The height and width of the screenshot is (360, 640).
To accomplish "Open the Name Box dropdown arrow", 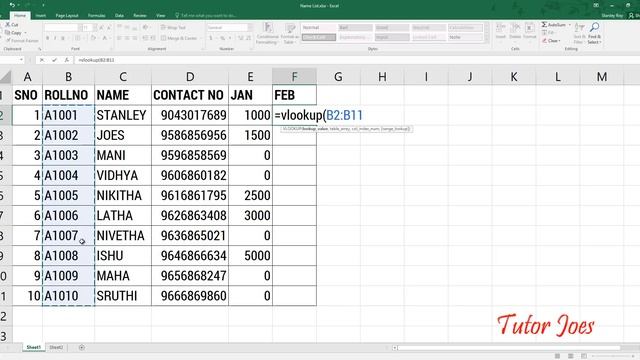I will point(21,60).
